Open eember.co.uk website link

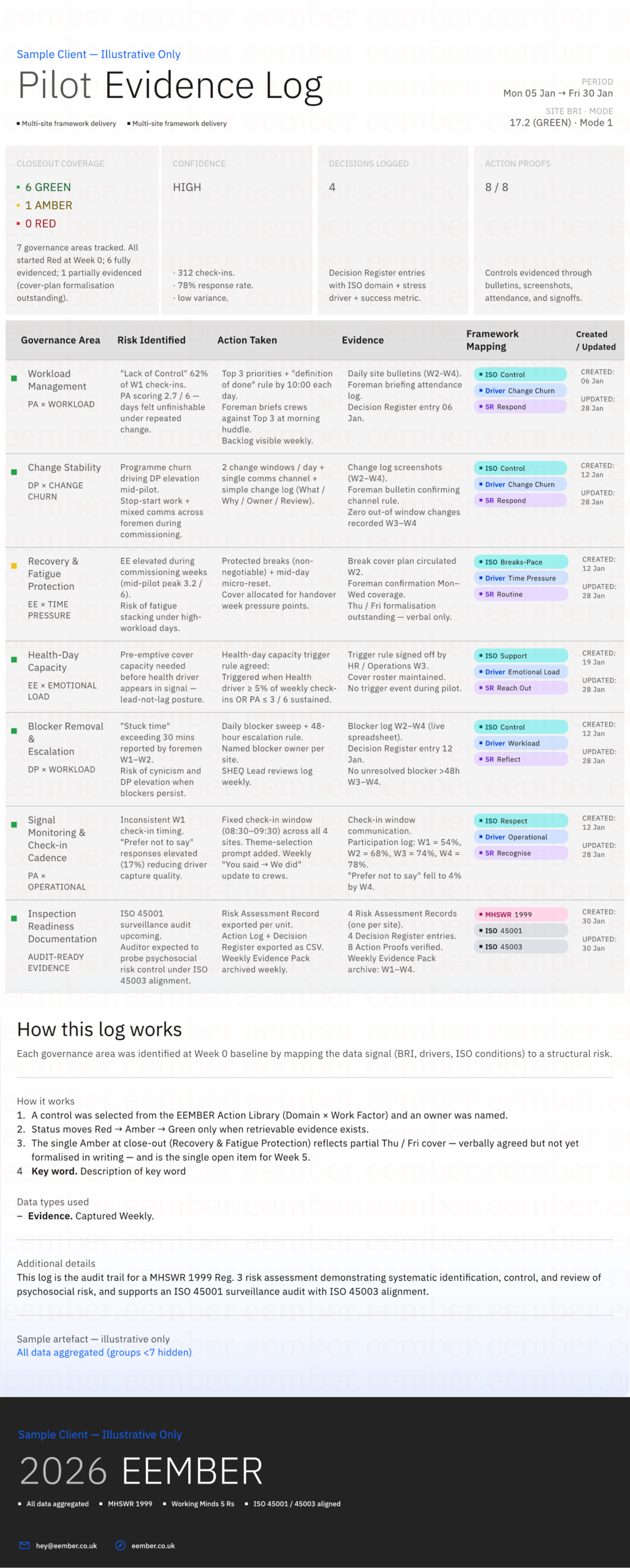tap(153, 1546)
